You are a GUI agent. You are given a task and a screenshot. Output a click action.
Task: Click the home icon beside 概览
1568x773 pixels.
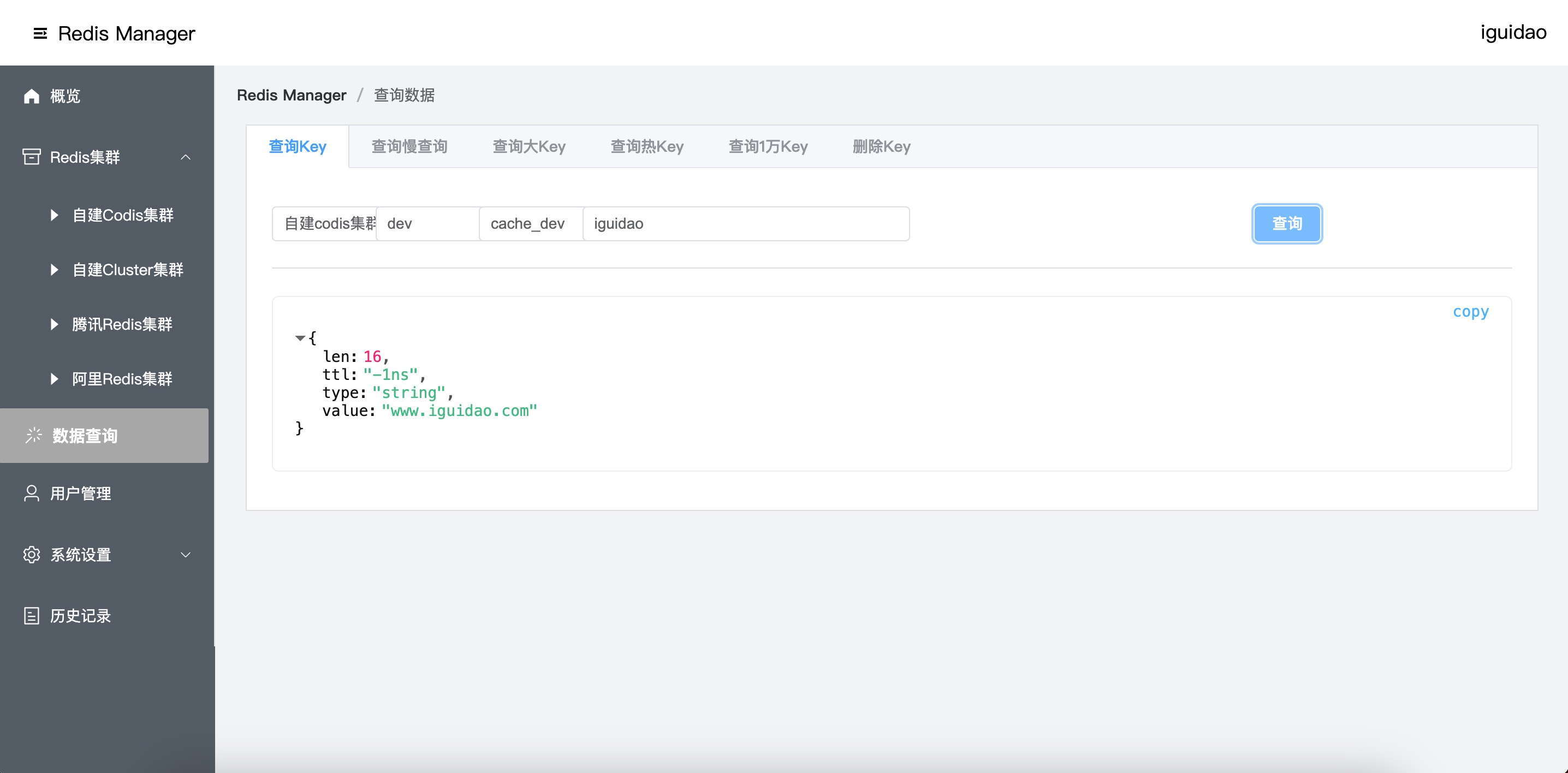32,96
